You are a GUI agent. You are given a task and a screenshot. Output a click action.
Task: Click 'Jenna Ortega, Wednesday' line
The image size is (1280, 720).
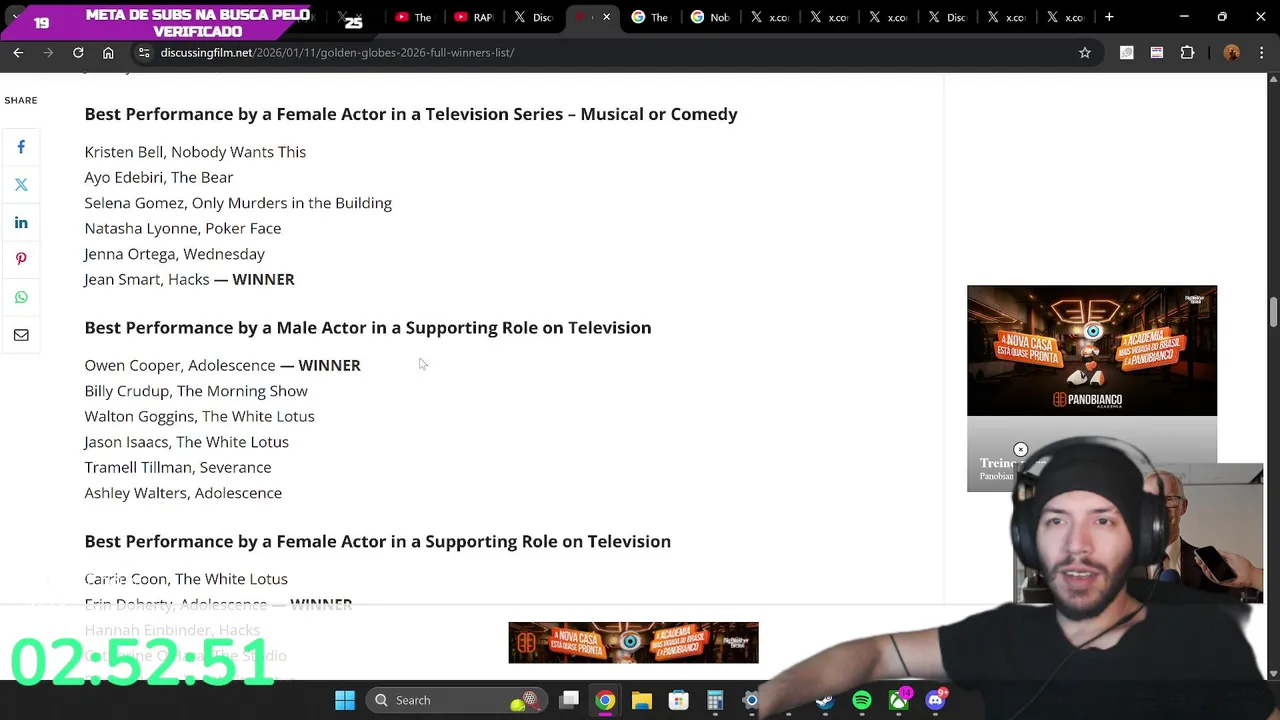coord(175,254)
